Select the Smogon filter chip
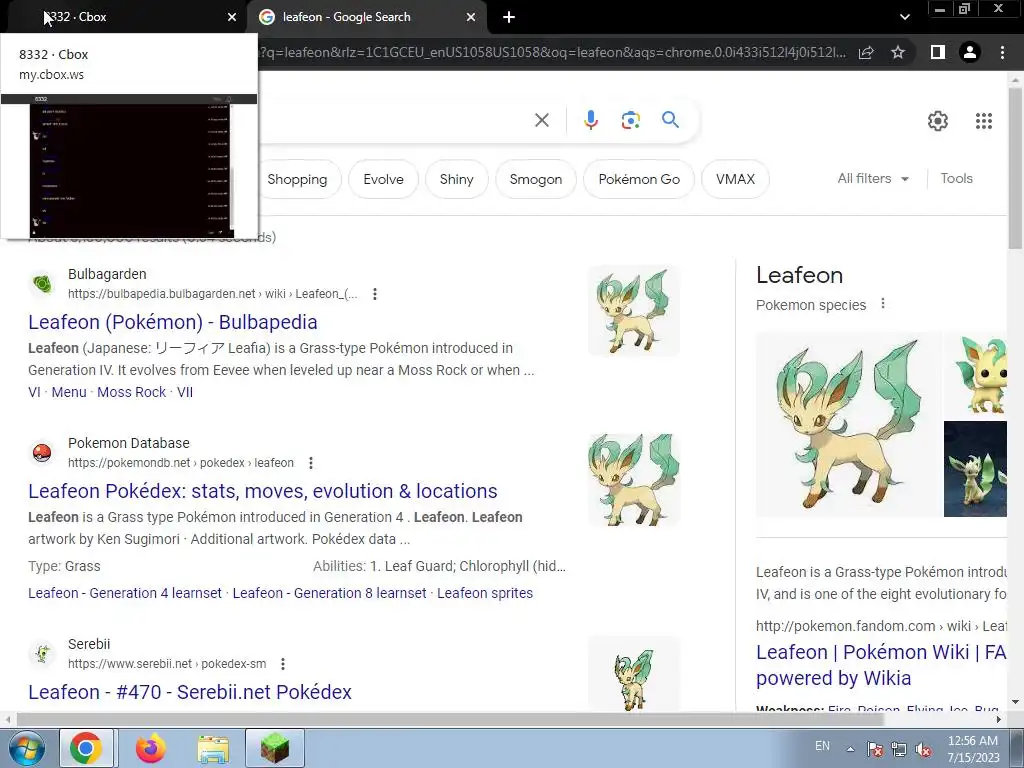1024x768 pixels. (536, 179)
